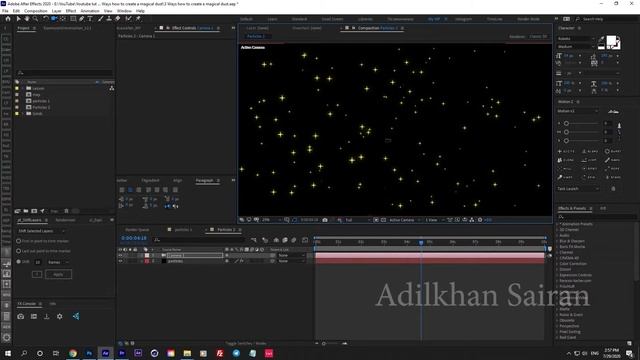The image size is (640, 360).
Task: Open the font family dropdown in Character panel
Action: [x=576, y=39]
